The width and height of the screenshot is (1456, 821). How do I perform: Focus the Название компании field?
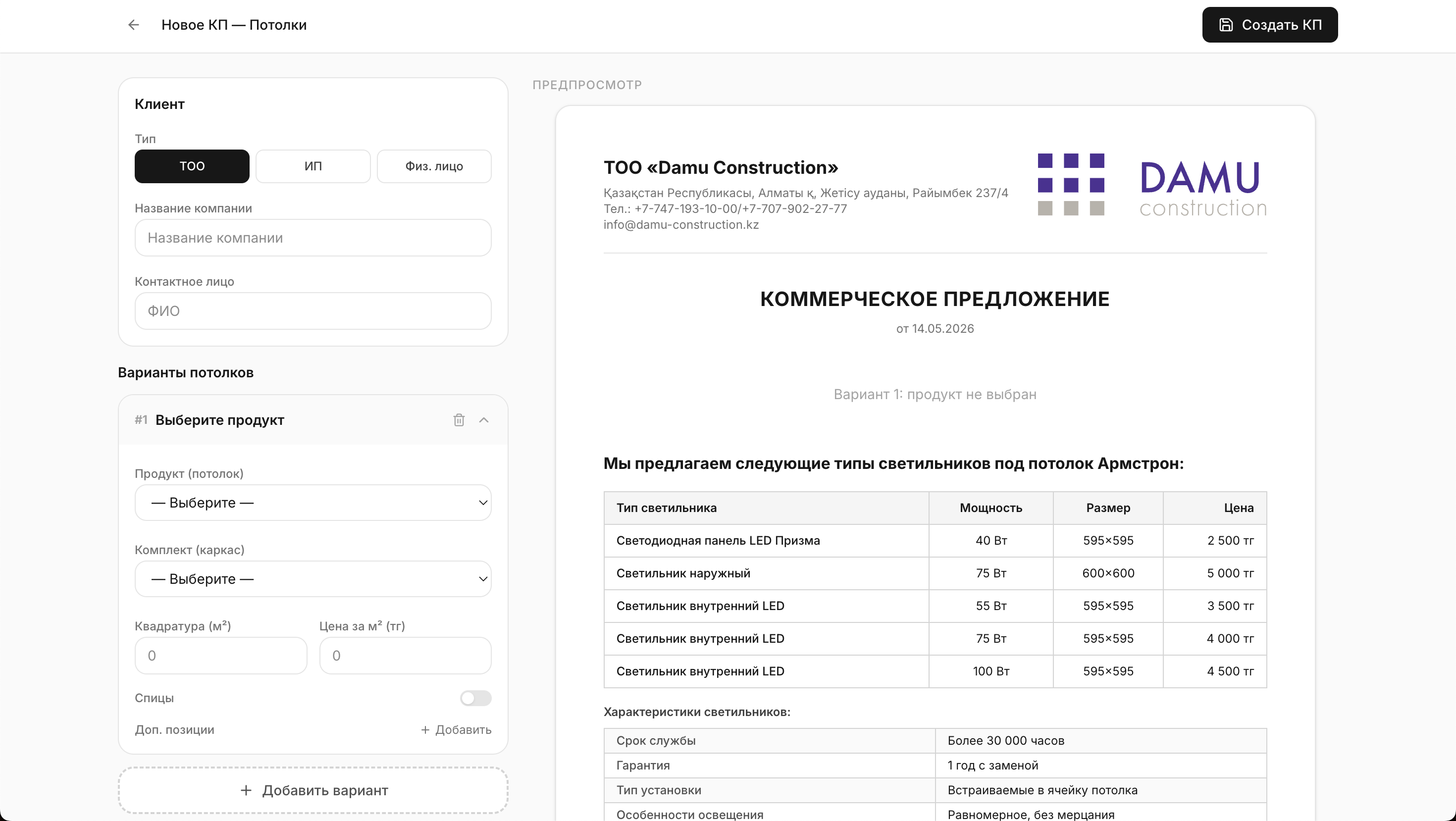pos(313,238)
